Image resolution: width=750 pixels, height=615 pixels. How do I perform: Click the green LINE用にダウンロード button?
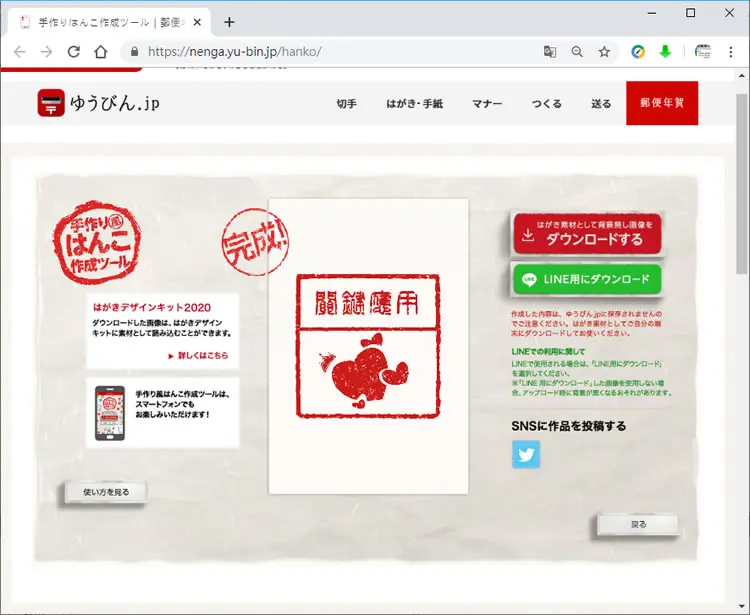click(x=587, y=279)
